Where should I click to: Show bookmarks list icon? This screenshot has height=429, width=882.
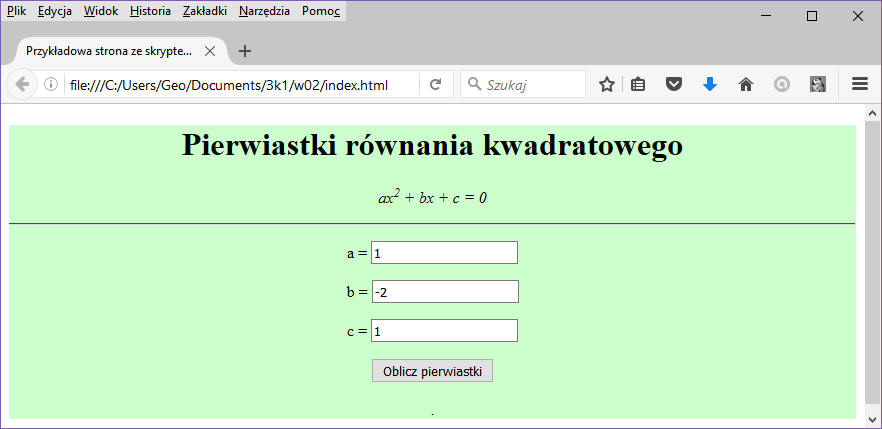point(638,85)
